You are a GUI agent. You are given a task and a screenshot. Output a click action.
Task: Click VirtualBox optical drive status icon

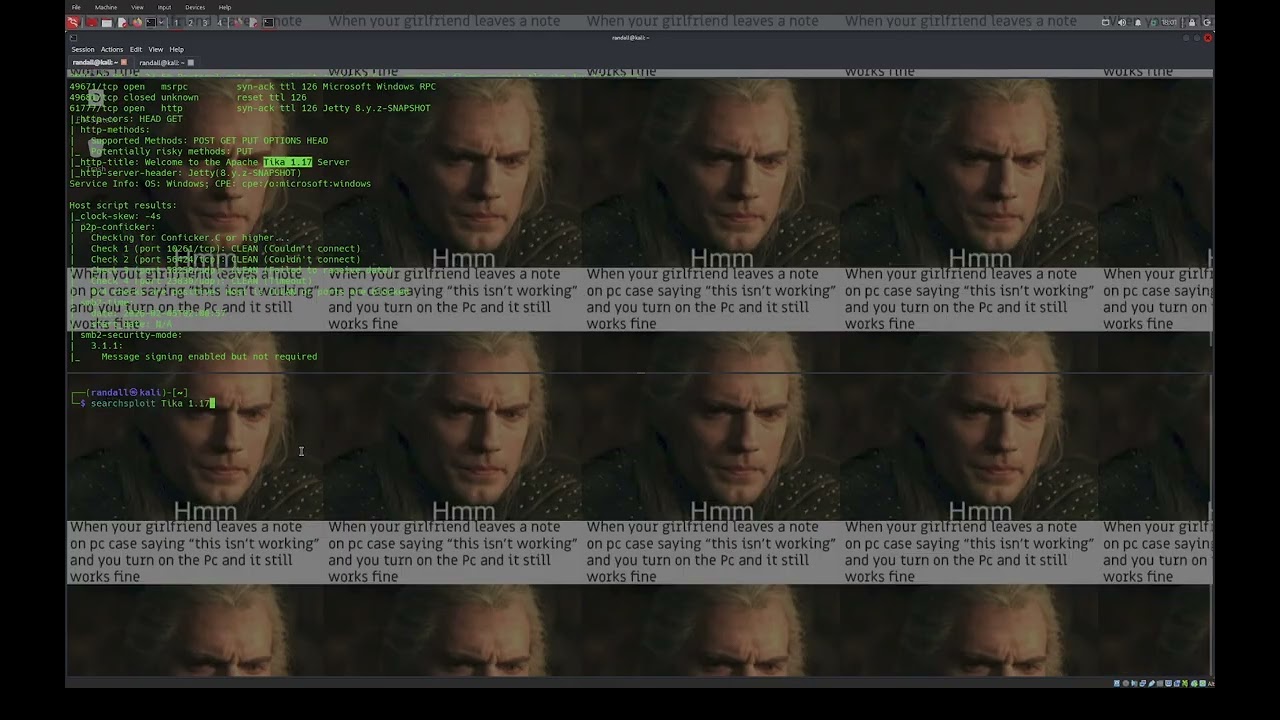(x=1126, y=683)
